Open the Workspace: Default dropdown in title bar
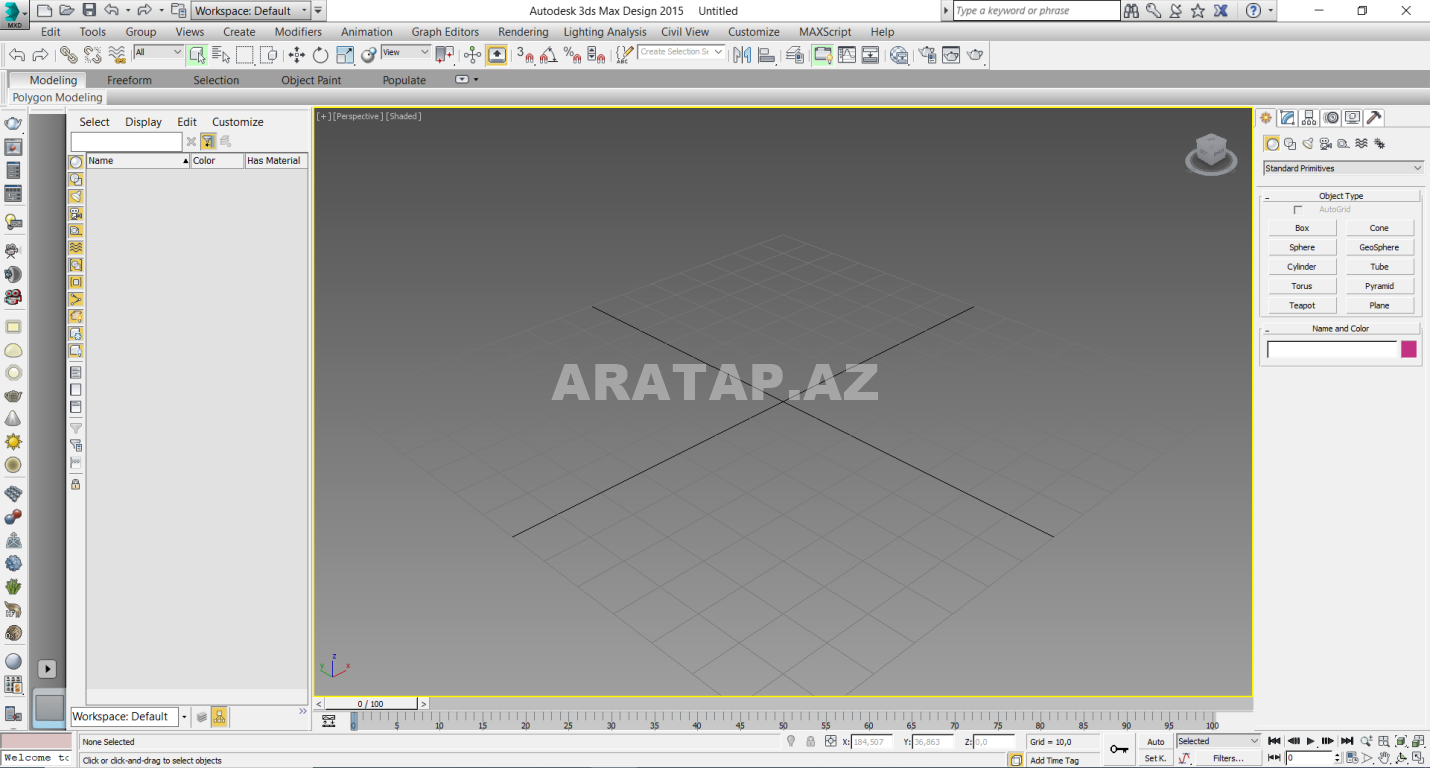This screenshot has width=1430, height=768. tap(250, 10)
